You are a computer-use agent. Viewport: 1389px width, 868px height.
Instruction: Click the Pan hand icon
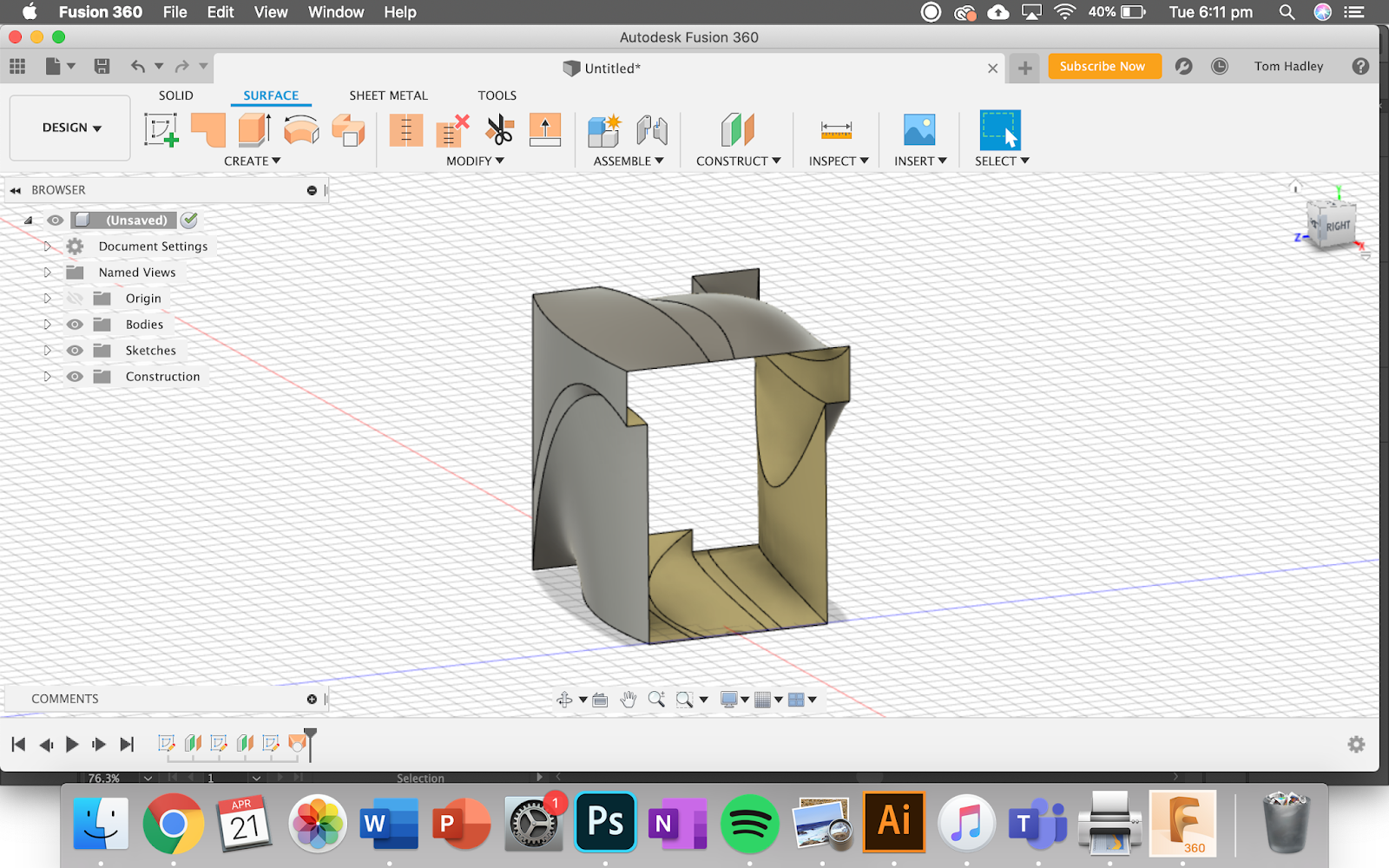click(629, 700)
